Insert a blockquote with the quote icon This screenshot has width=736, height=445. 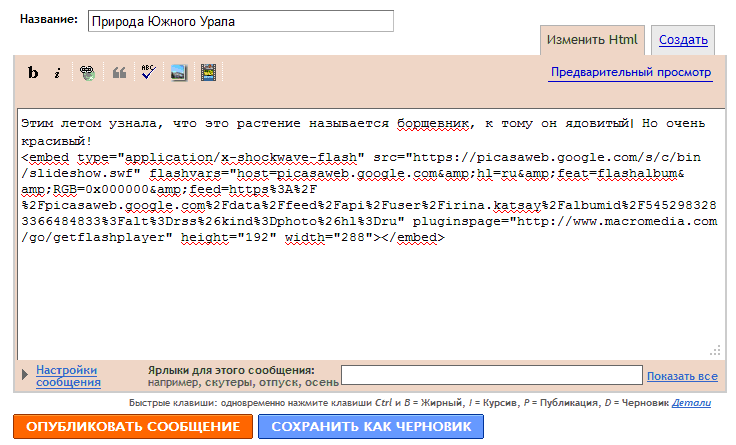tap(119, 73)
